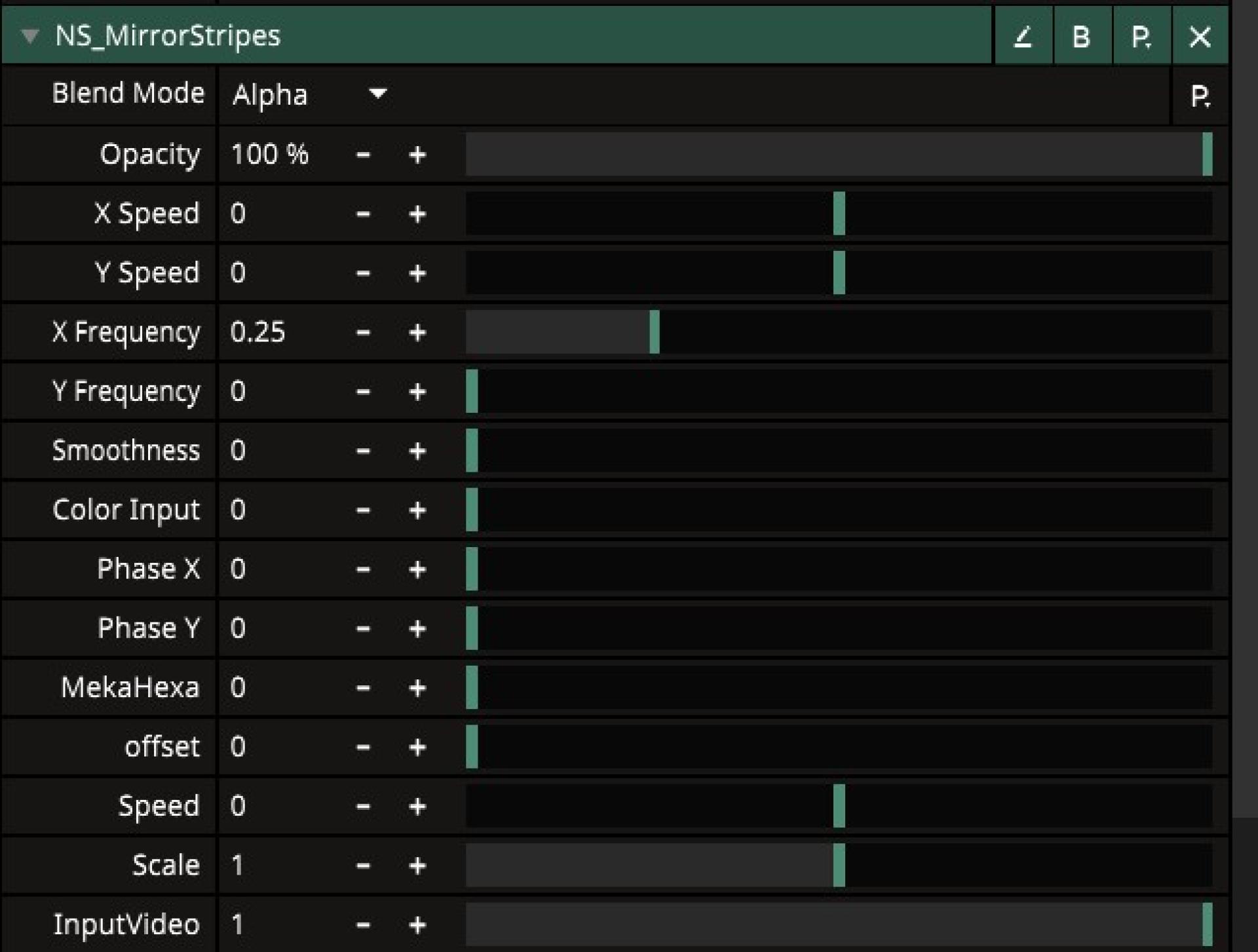Increase X Speed with plus button

click(x=417, y=214)
